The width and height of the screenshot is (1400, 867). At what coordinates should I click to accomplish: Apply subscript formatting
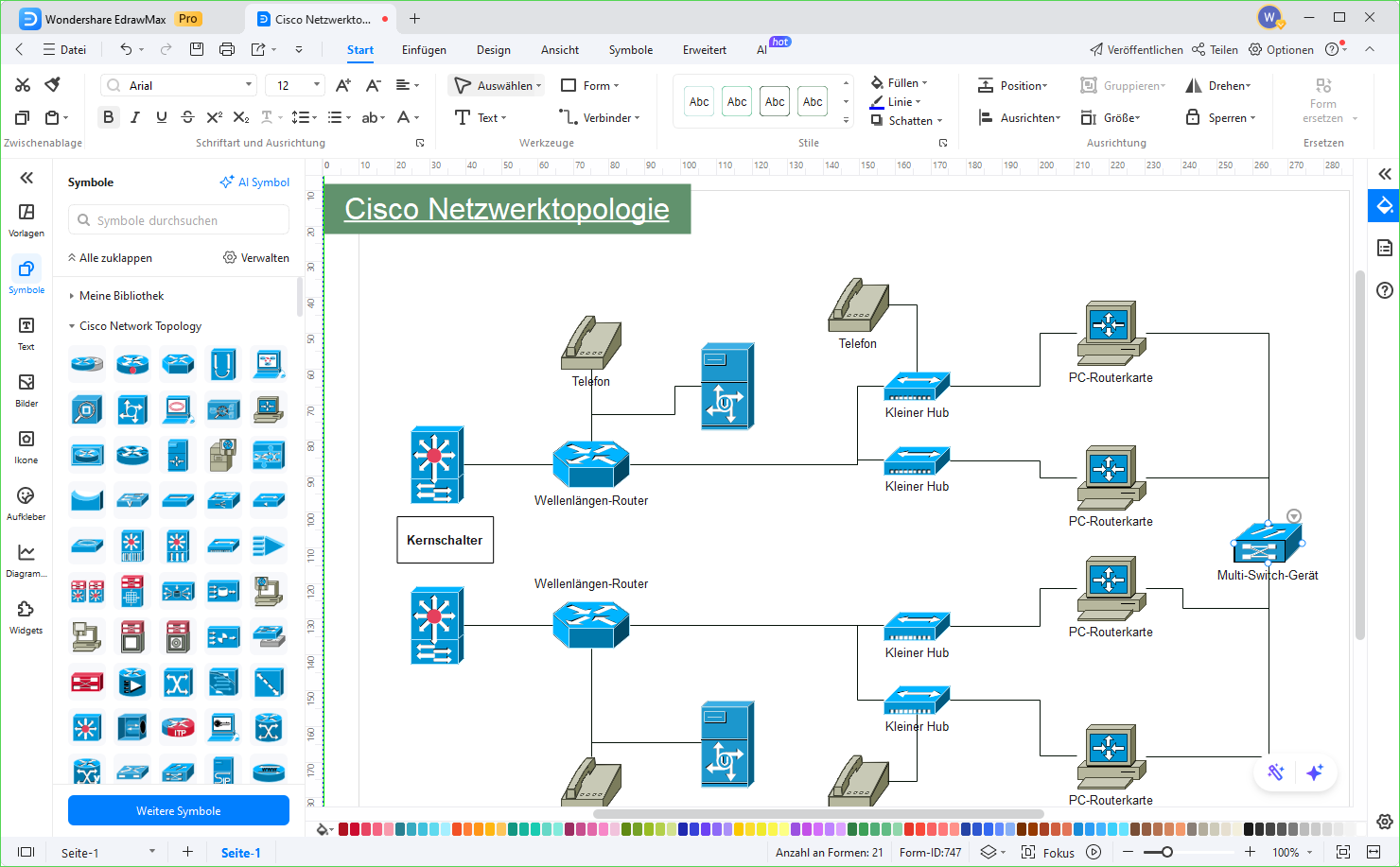(x=241, y=117)
